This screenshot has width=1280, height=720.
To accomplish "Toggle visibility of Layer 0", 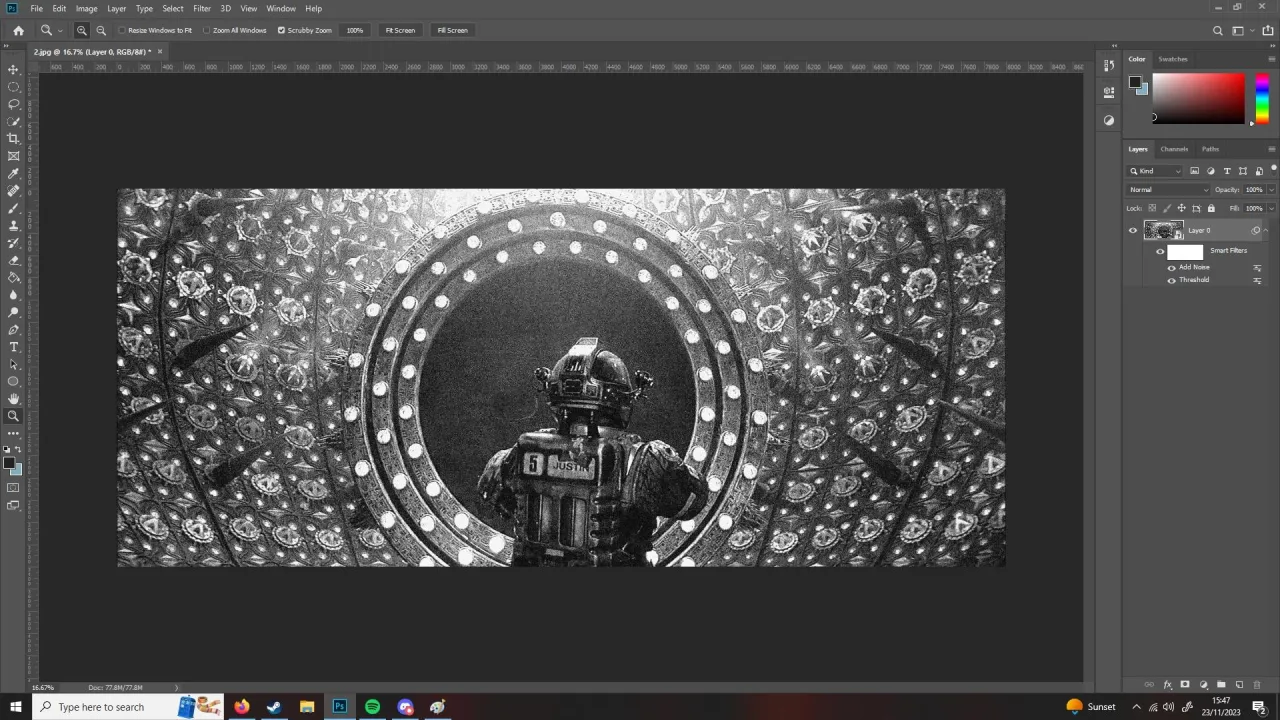I will pos(1133,230).
